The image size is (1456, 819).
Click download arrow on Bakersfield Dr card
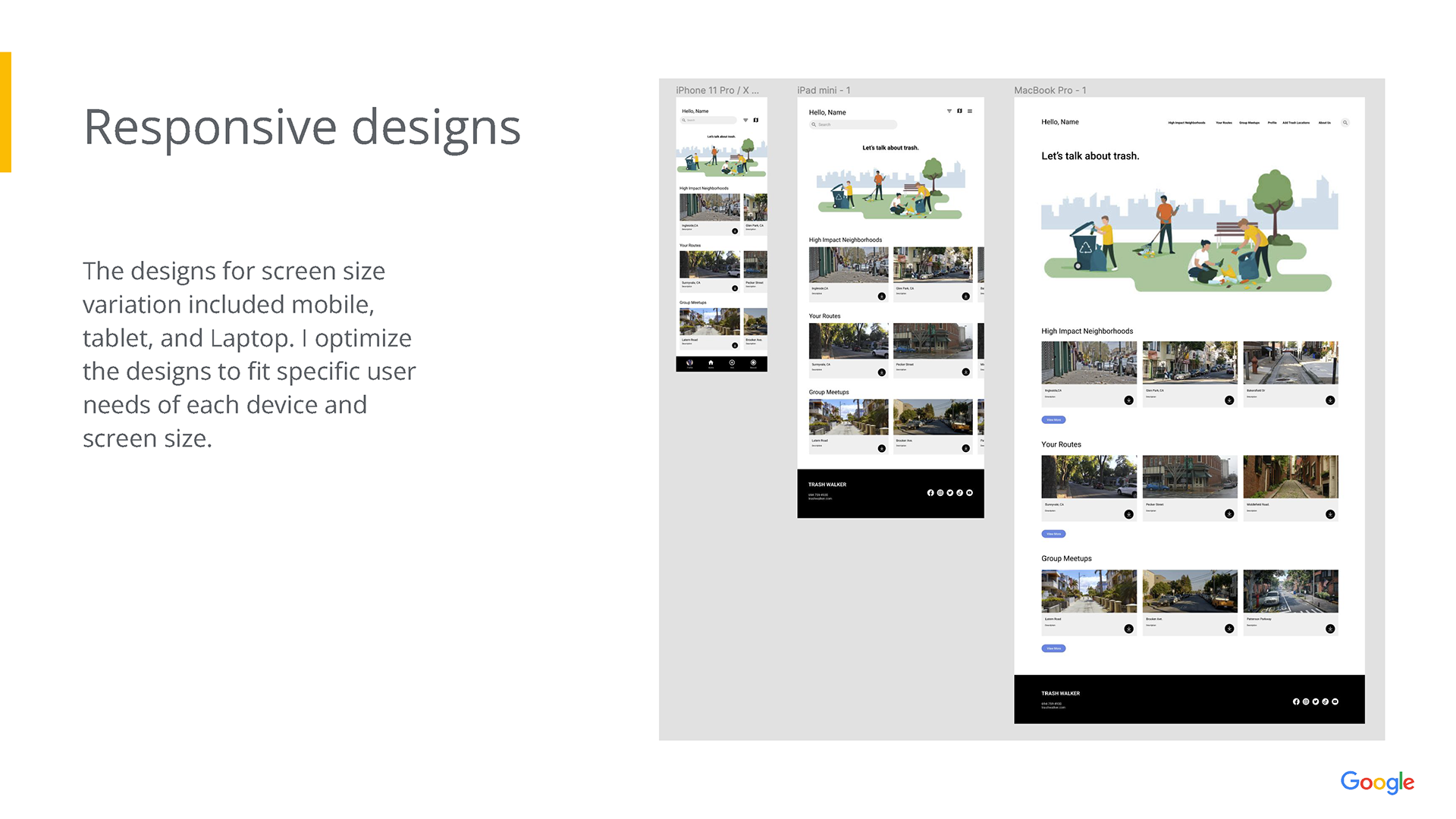pos(1330,400)
